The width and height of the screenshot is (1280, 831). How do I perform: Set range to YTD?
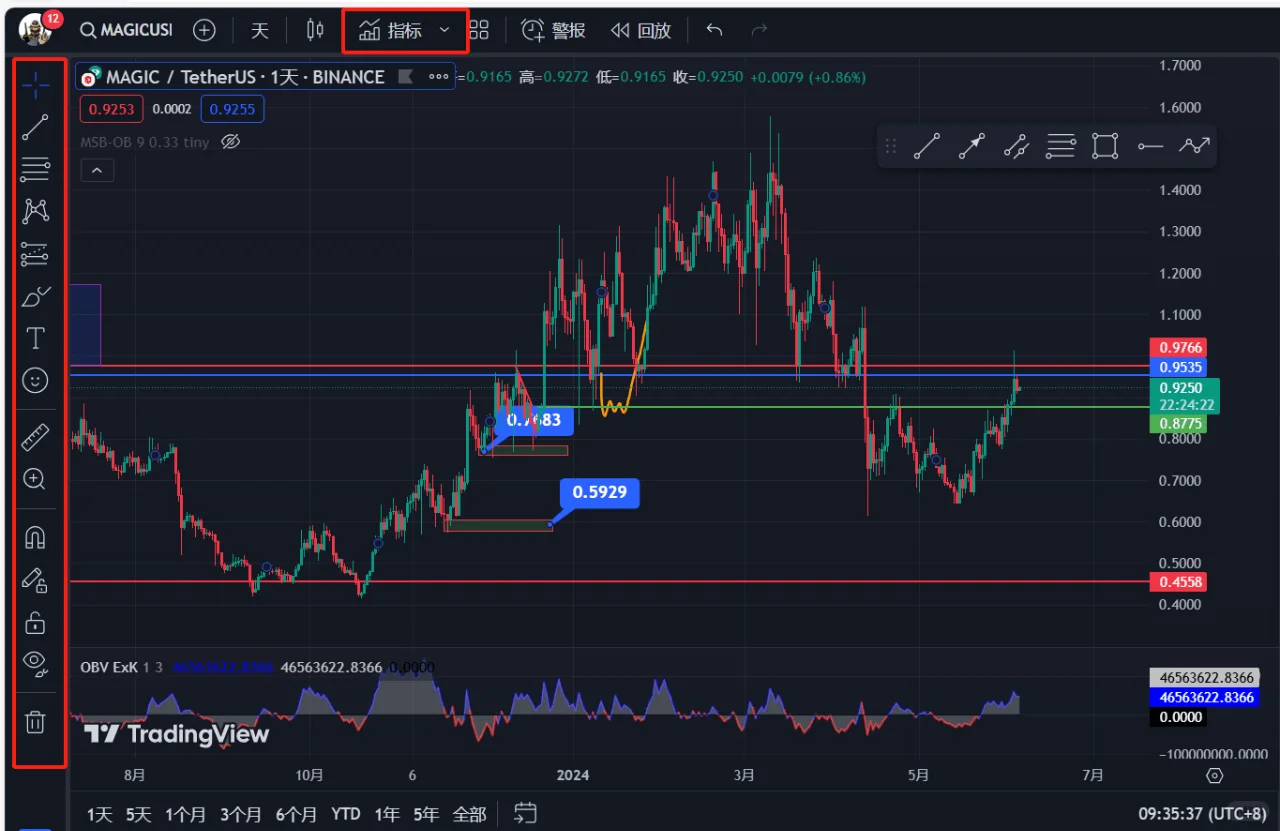(346, 814)
